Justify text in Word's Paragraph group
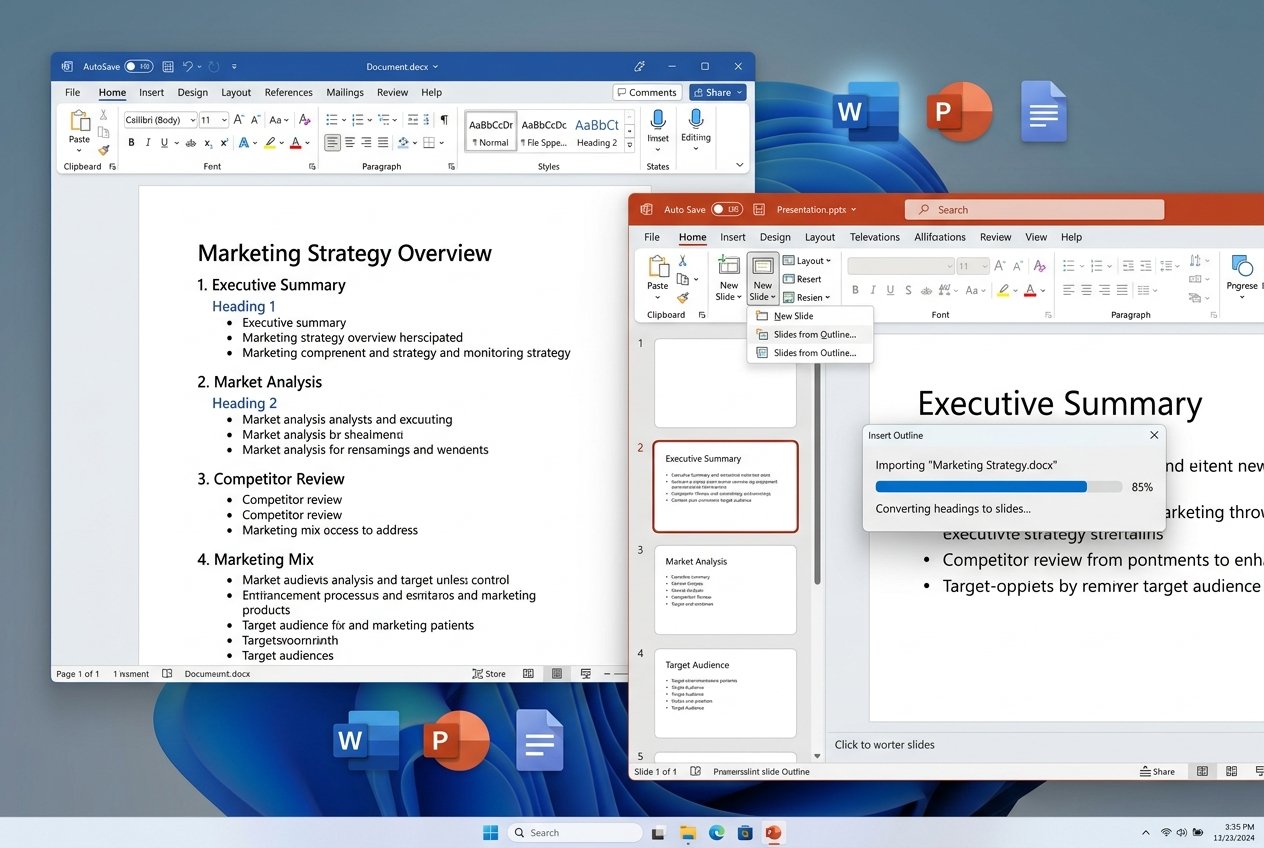Image resolution: width=1264 pixels, height=848 pixels. [384, 143]
